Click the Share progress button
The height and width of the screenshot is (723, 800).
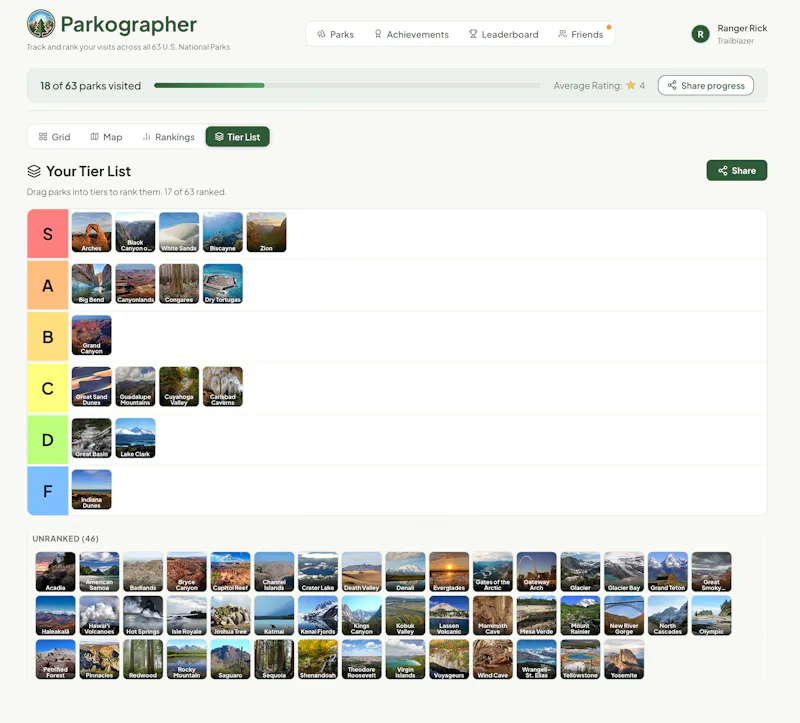coord(706,85)
